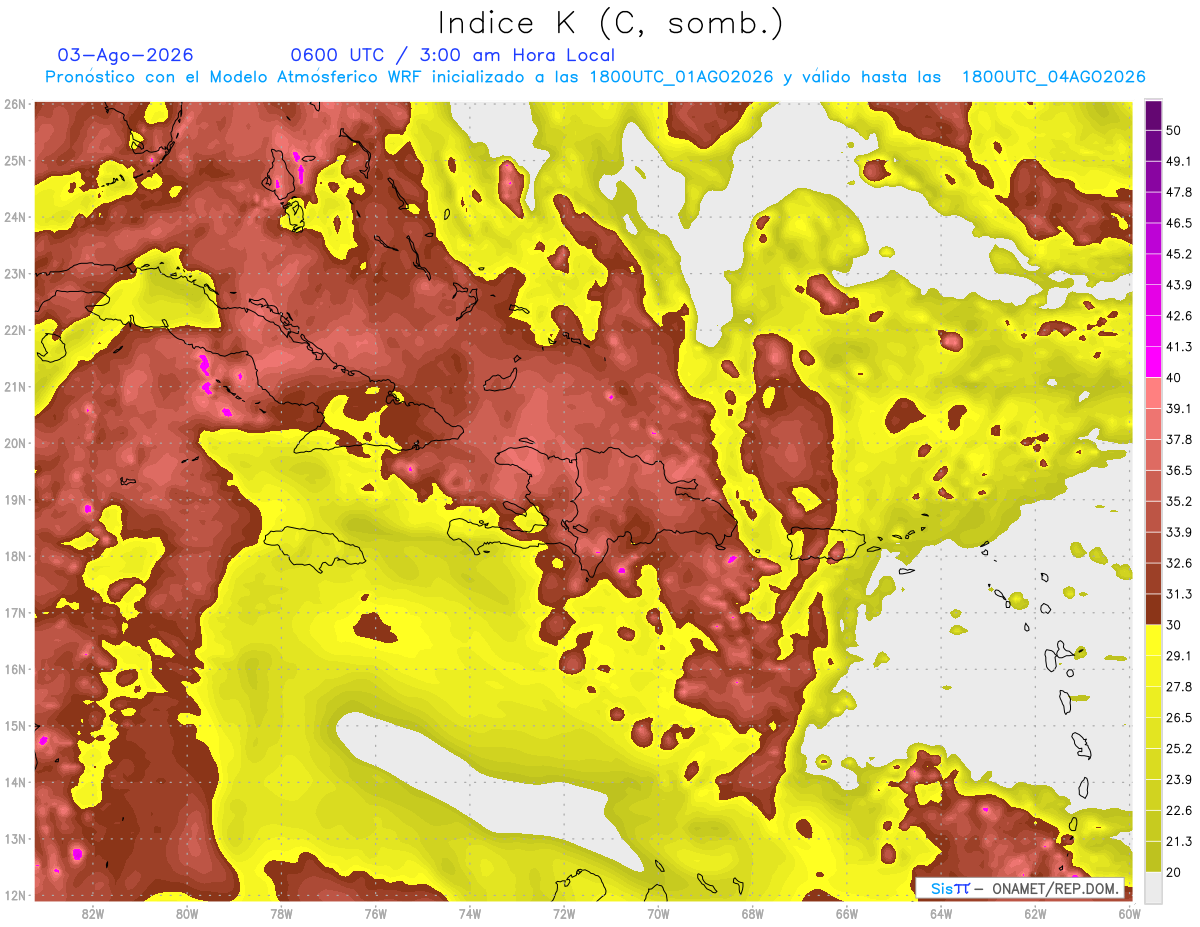Pick the magenta swatch between 40 and 41.3
Viewport: 1200px width, 927px height.
1153,362
